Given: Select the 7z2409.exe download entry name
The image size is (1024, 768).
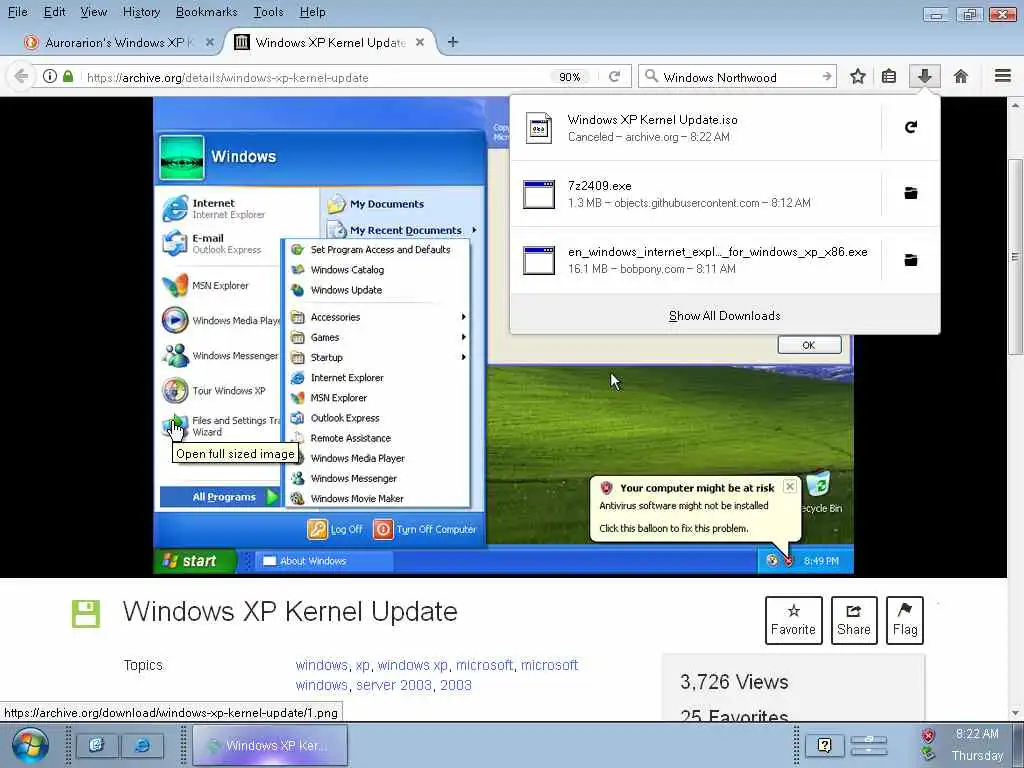Looking at the screenshot, I should coord(600,185).
